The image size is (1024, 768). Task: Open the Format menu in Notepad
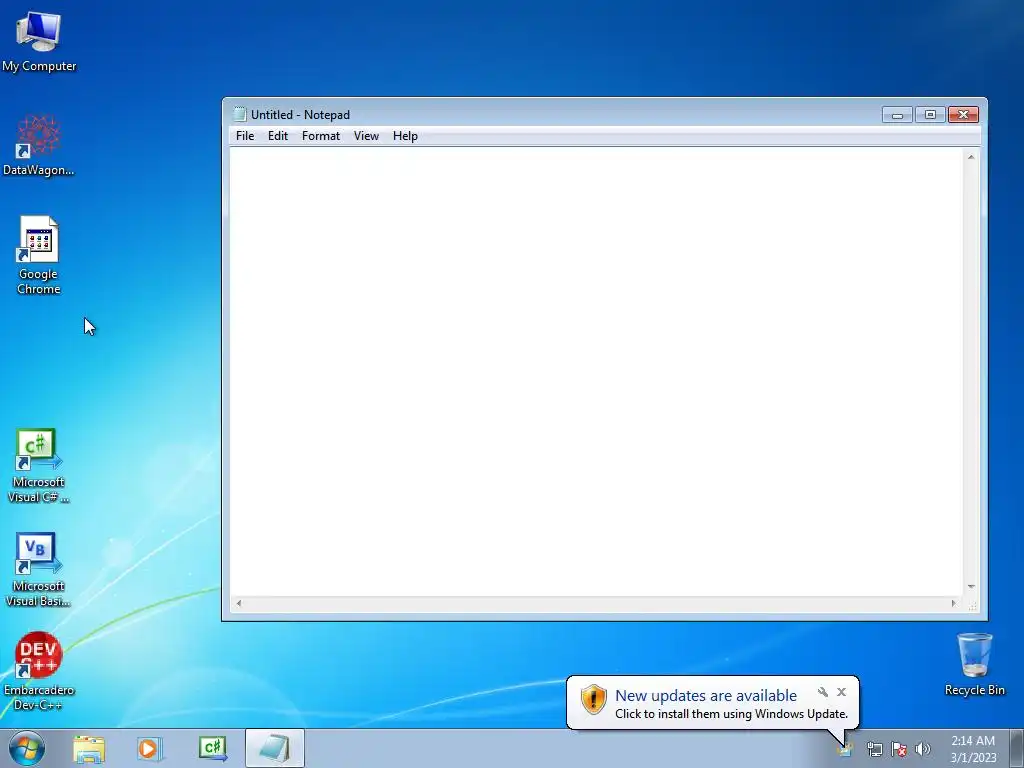[x=321, y=136]
